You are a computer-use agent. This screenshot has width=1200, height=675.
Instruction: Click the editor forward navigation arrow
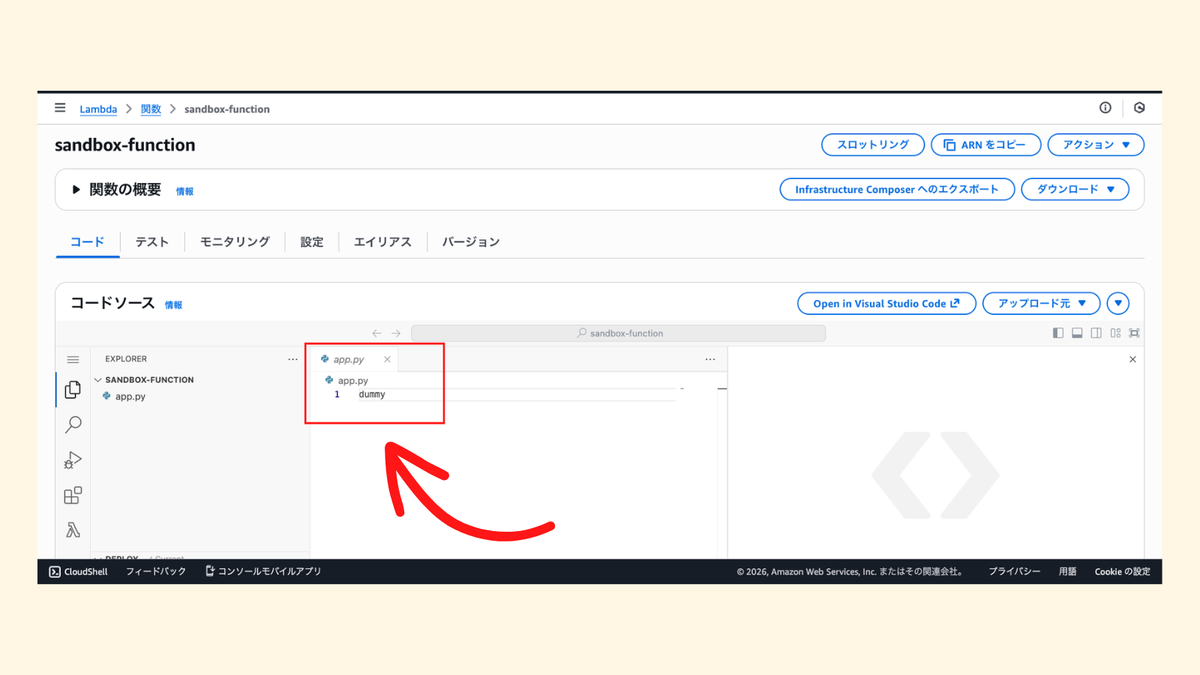click(396, 333)
